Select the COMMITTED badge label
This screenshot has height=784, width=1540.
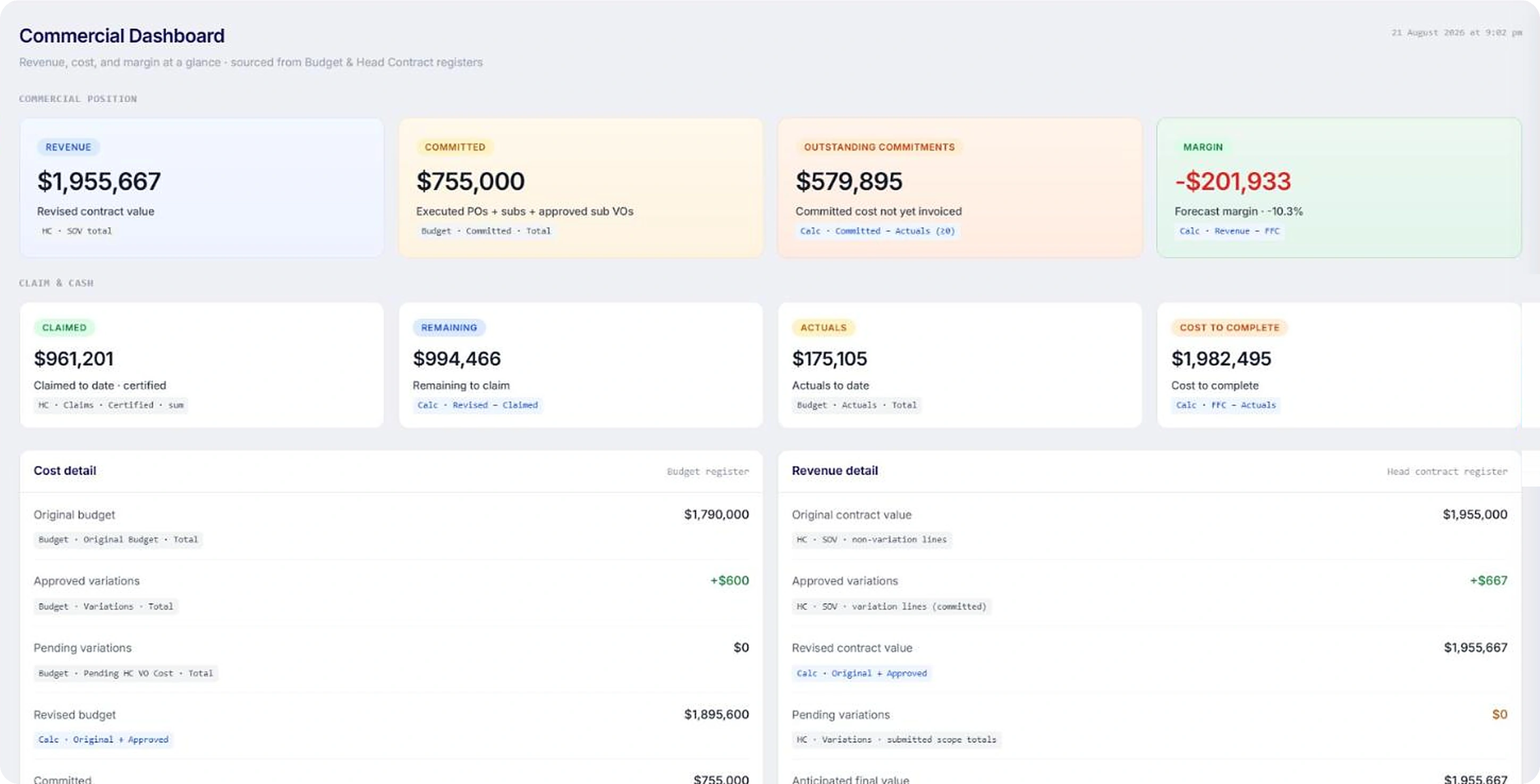[455, 147]
